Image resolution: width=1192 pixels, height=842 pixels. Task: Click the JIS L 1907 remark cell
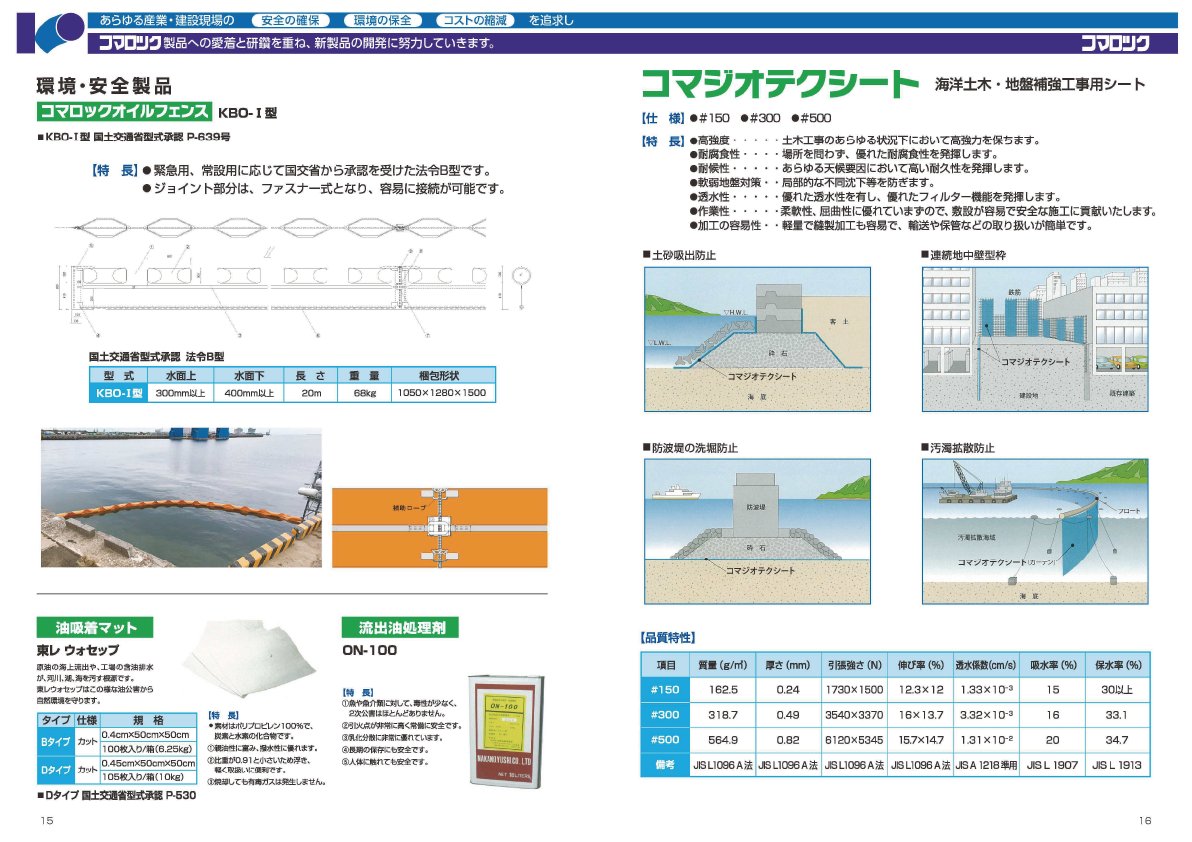click(1052, 765)
